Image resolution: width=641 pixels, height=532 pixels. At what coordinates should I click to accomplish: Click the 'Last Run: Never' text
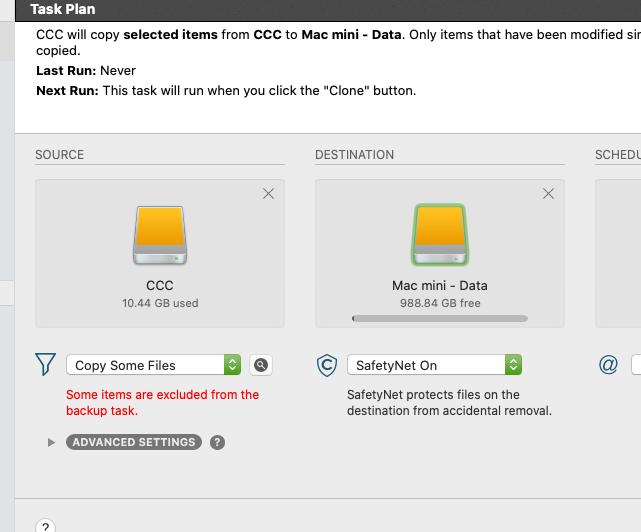(86, 71)
